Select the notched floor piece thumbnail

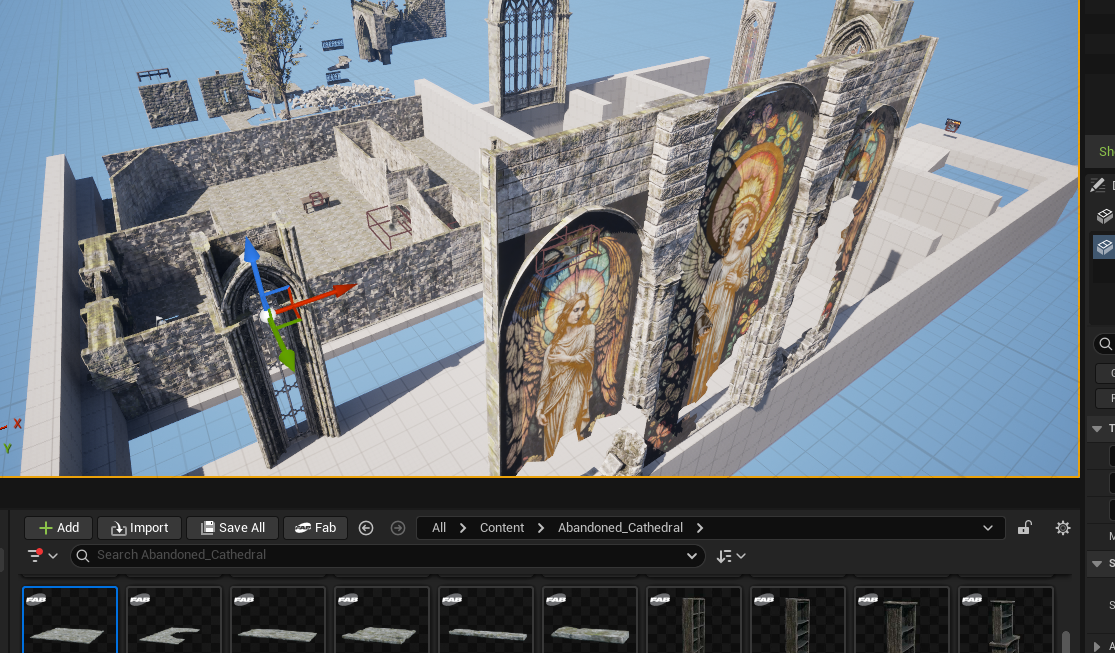click(174, 620)
